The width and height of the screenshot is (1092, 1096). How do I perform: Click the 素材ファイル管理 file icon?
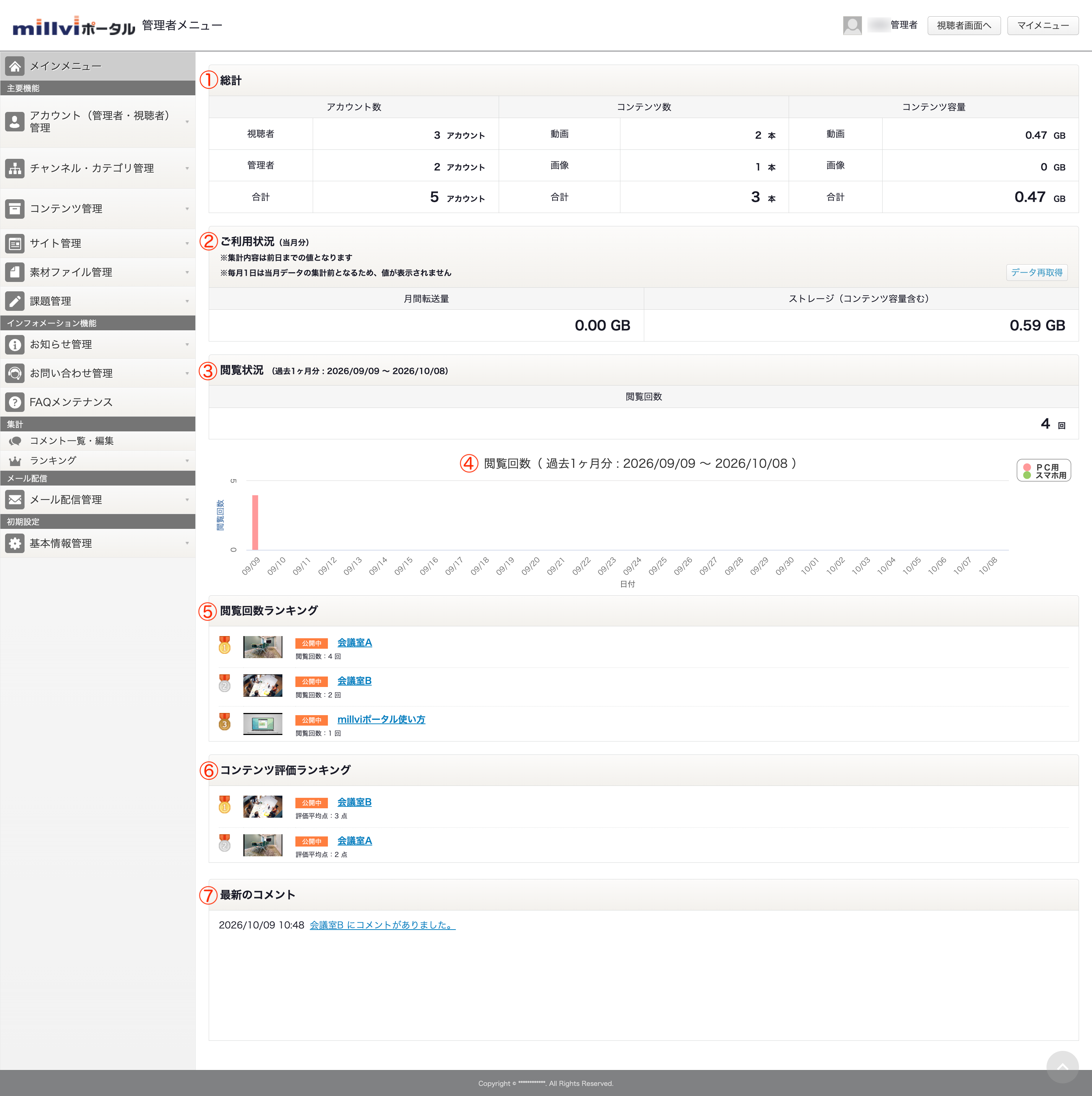pyautogui.click(x=15, y=272)
